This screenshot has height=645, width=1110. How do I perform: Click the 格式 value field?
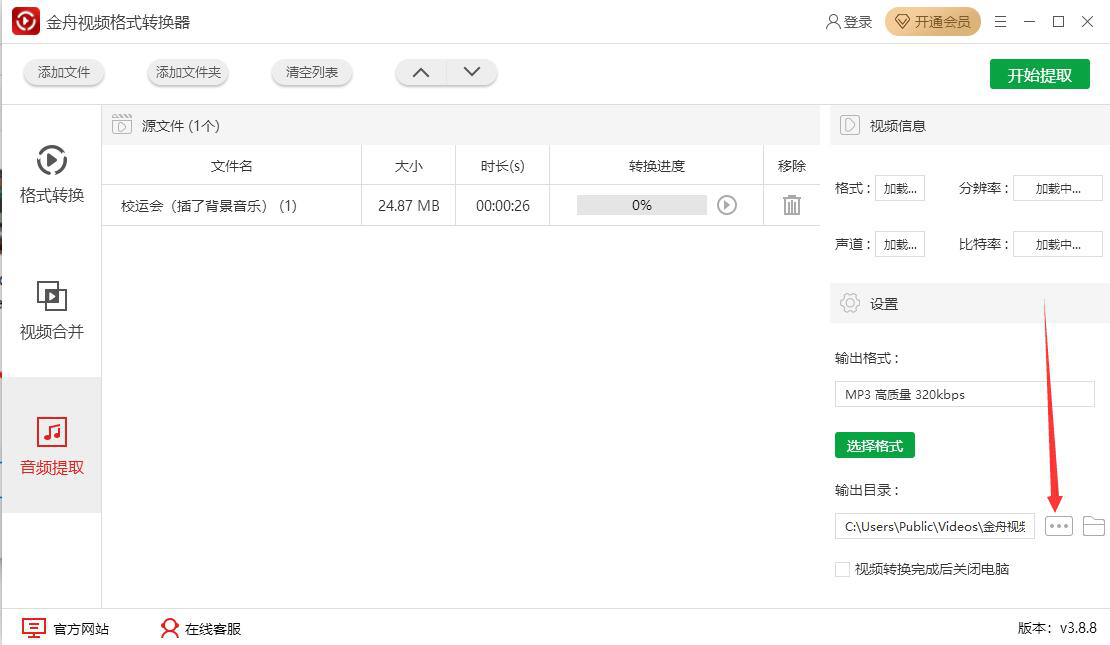(x=900, y=188)
